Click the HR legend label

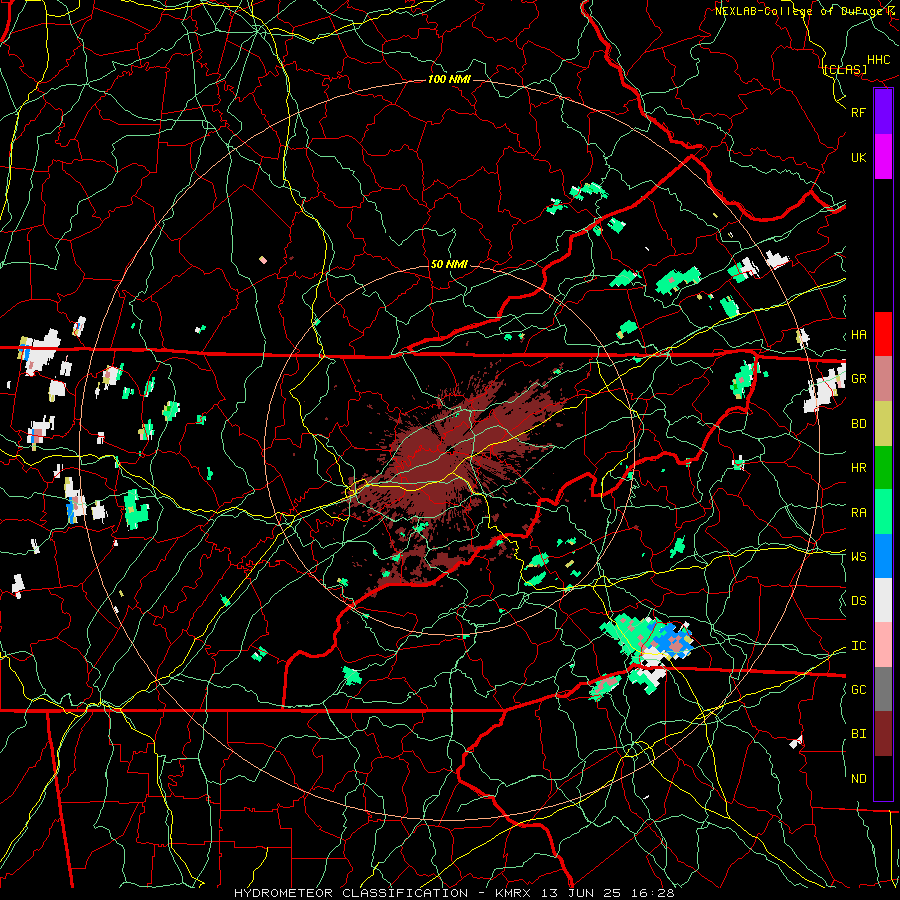(858, 468)
